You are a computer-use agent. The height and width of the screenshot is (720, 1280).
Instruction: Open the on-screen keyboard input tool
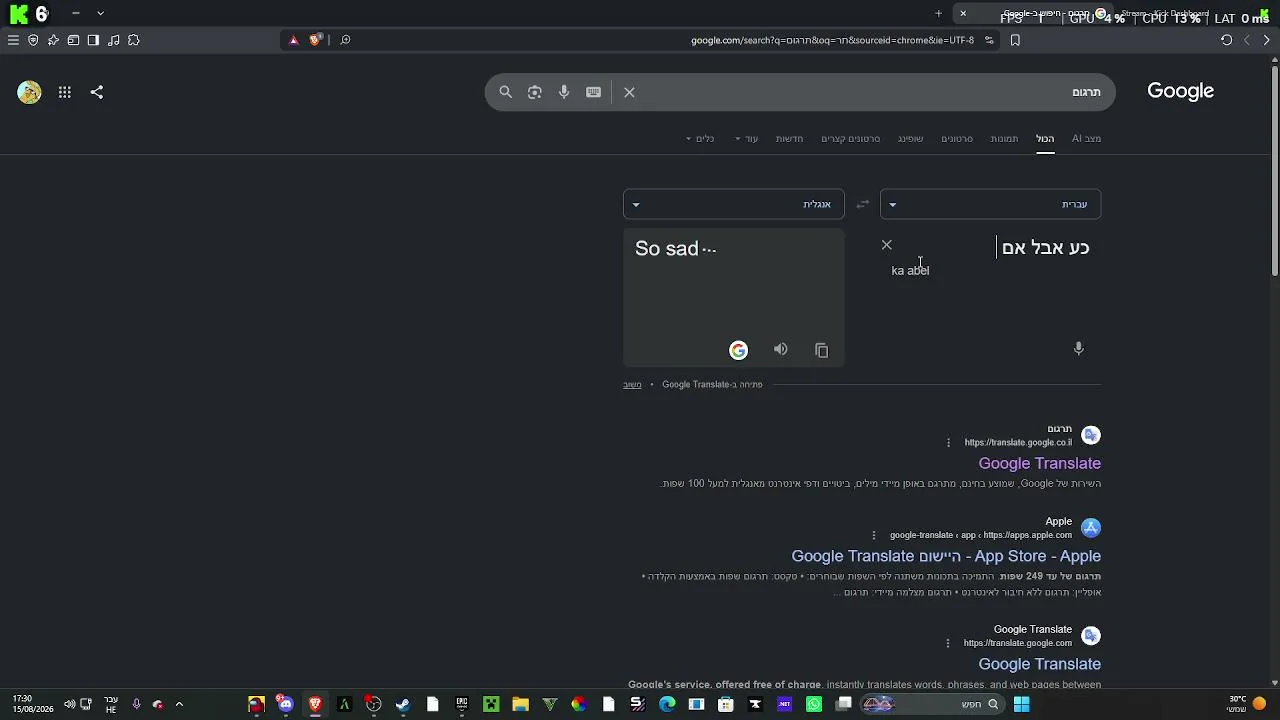(x=594, y=92)
